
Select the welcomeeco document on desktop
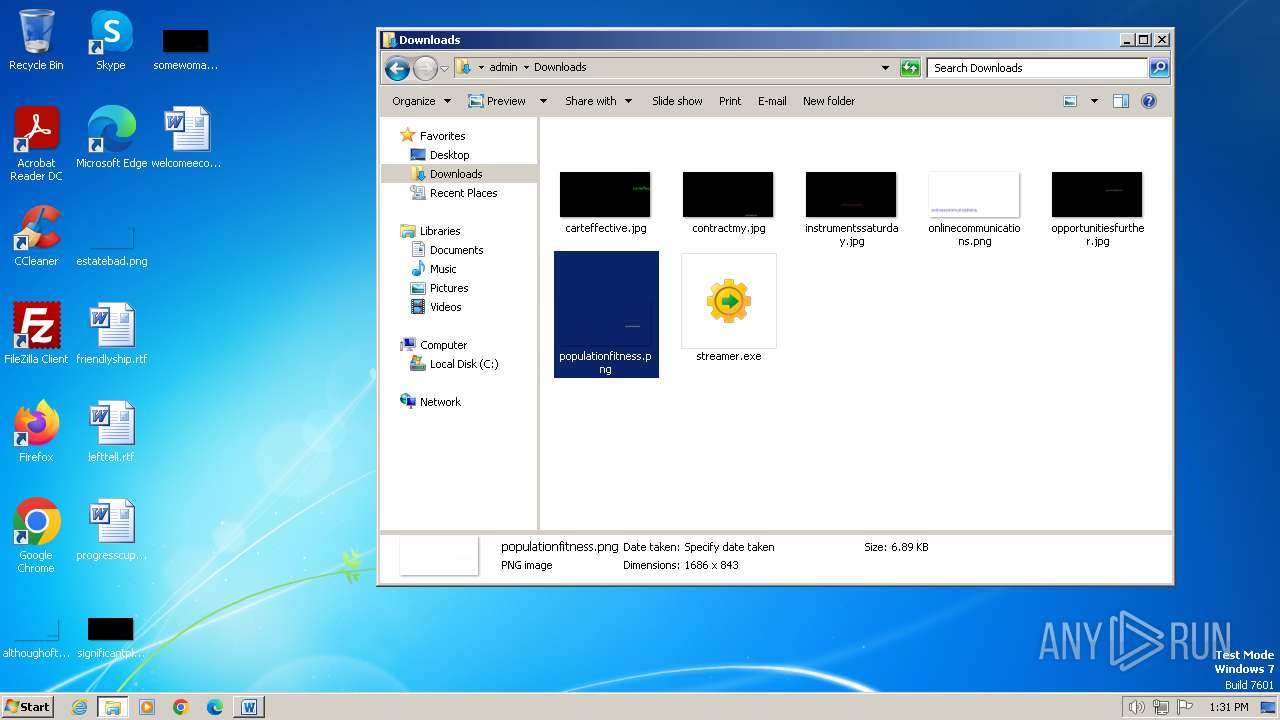tap(186, 137)
